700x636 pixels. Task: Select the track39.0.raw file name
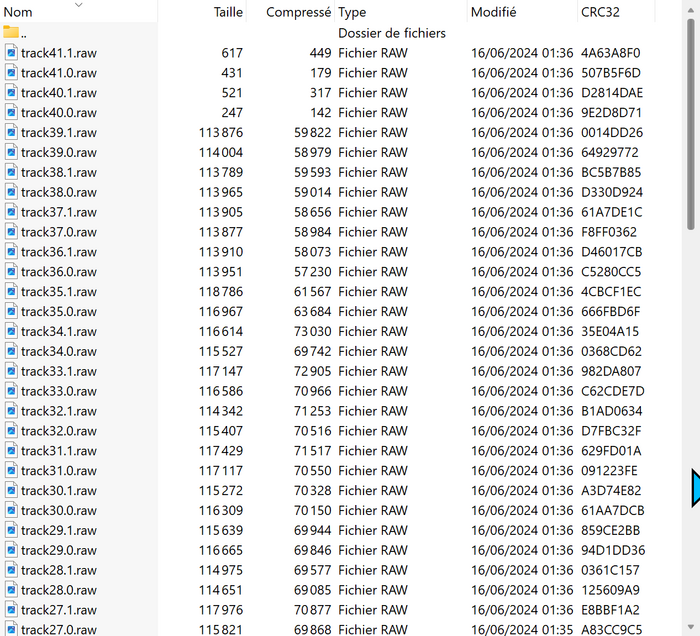coord(59,153)
